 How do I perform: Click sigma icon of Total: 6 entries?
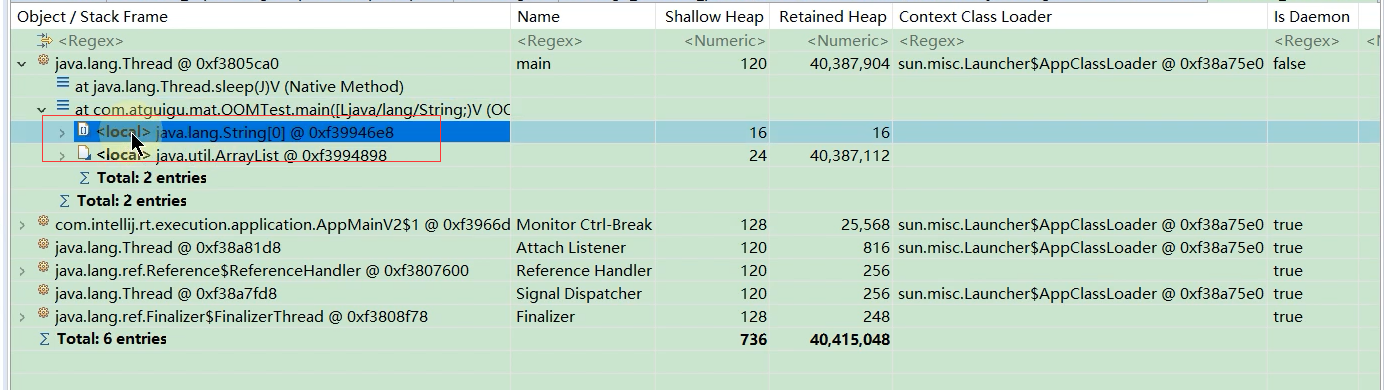(x=44, y=339)
